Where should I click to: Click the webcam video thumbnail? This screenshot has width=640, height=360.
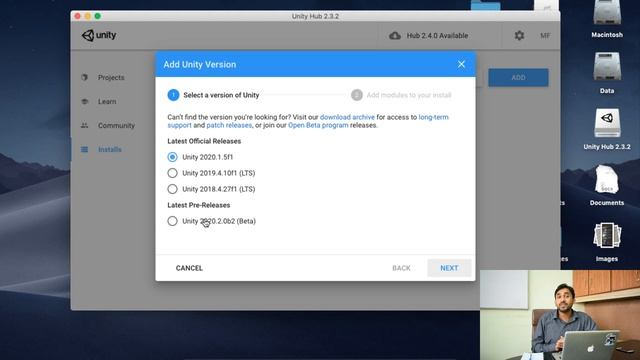(x=560, y=315)
